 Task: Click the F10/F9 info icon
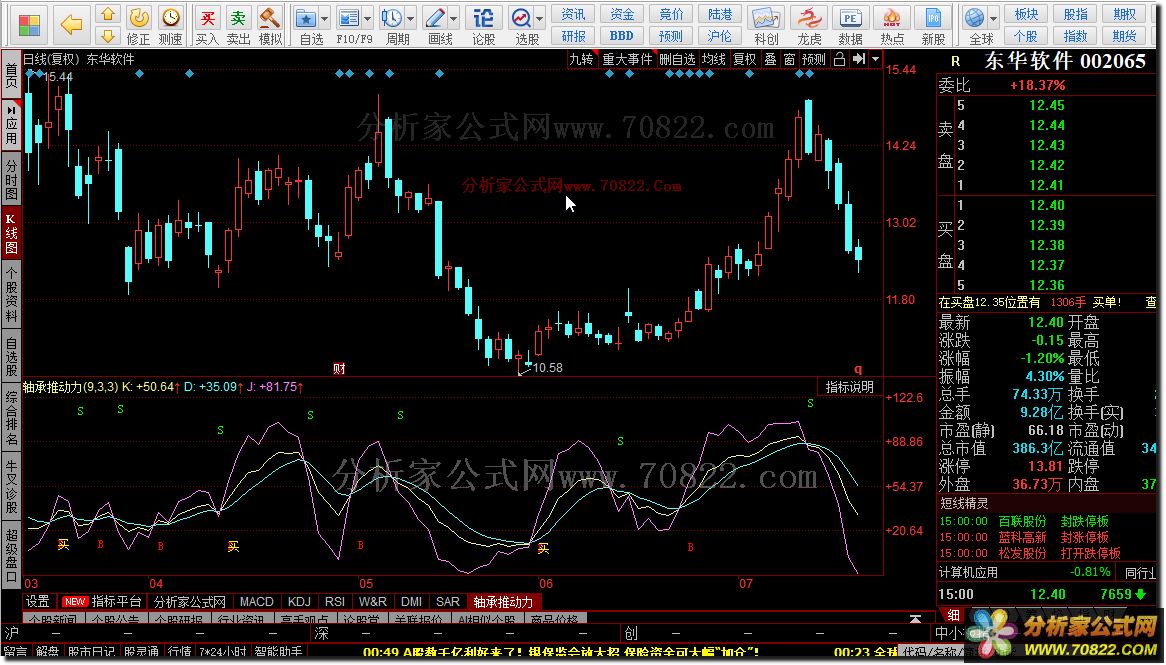349,18
